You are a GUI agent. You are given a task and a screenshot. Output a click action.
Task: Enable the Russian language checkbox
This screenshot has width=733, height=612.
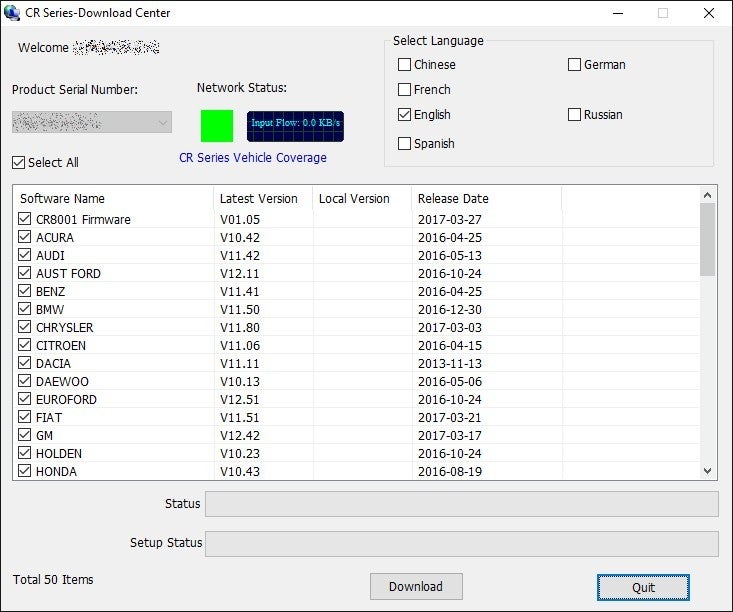[x=574, y=115]
